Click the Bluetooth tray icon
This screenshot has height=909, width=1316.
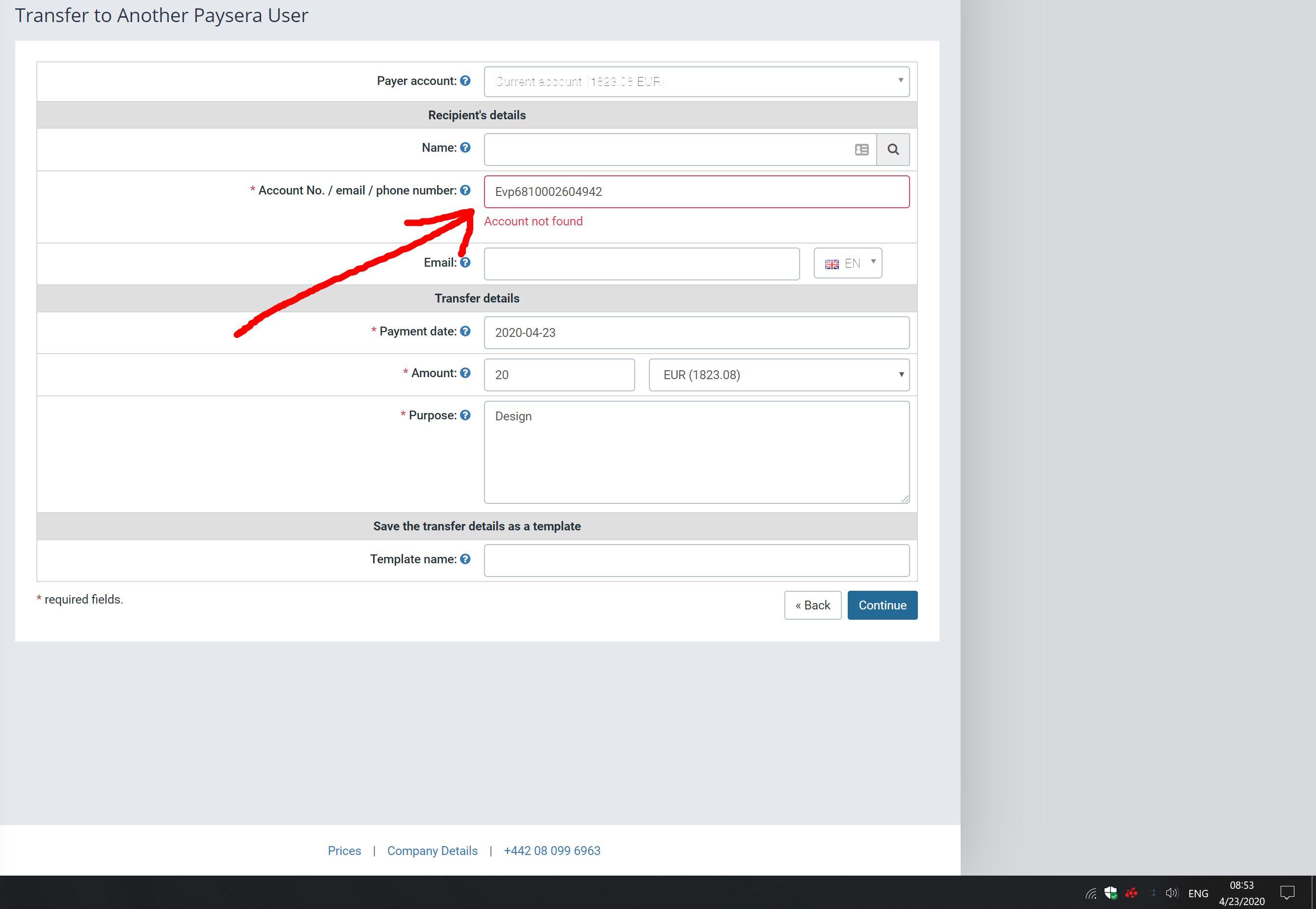click(x=1152, y=893)
